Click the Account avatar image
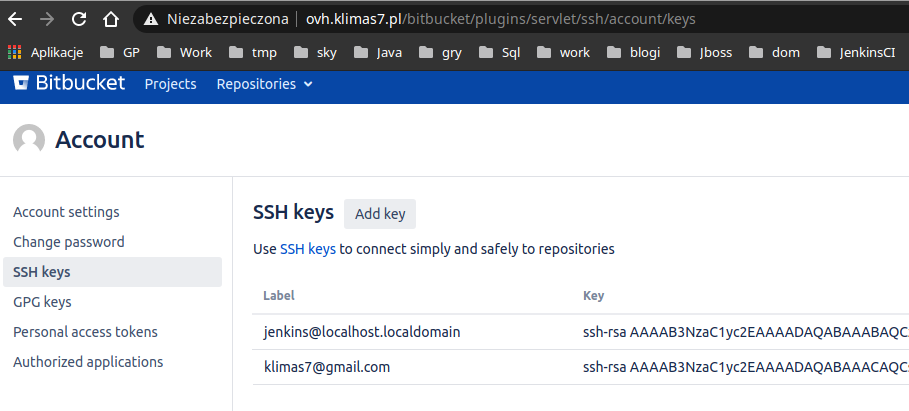Image resolution: width=909 pixels, height=411 pixels. (x=29, y=140)
